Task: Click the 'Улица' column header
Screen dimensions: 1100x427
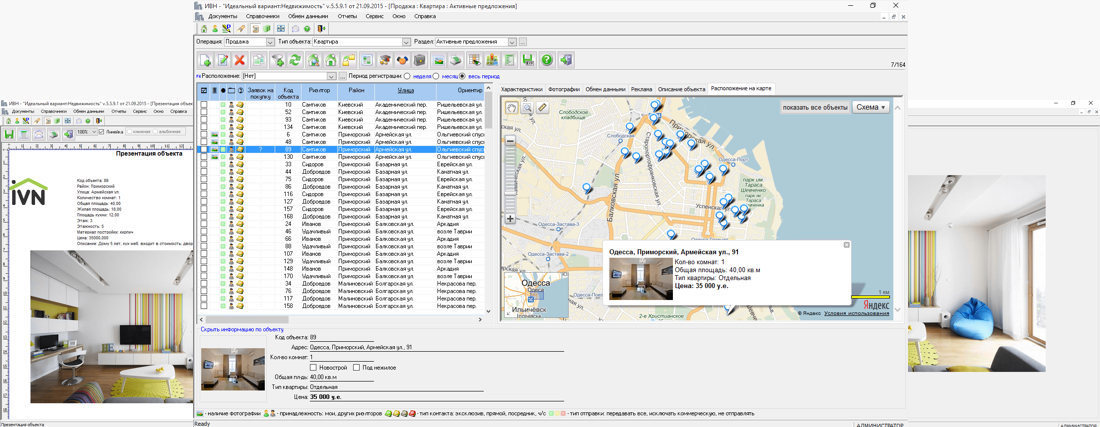Action: pyautogui.click(x=405, y=90)
